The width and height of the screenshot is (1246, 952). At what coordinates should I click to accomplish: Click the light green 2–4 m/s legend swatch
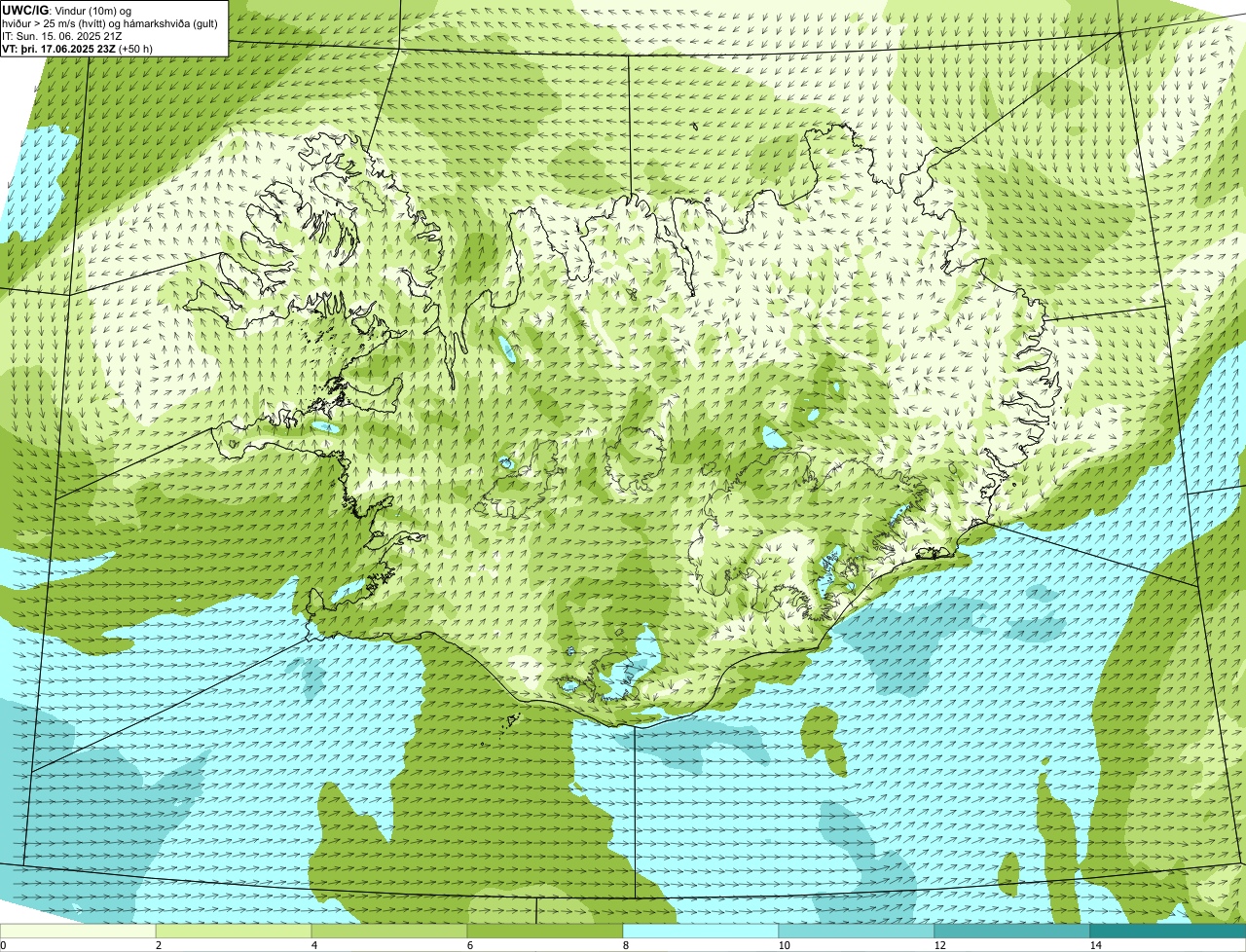click(x=234, y=932)
